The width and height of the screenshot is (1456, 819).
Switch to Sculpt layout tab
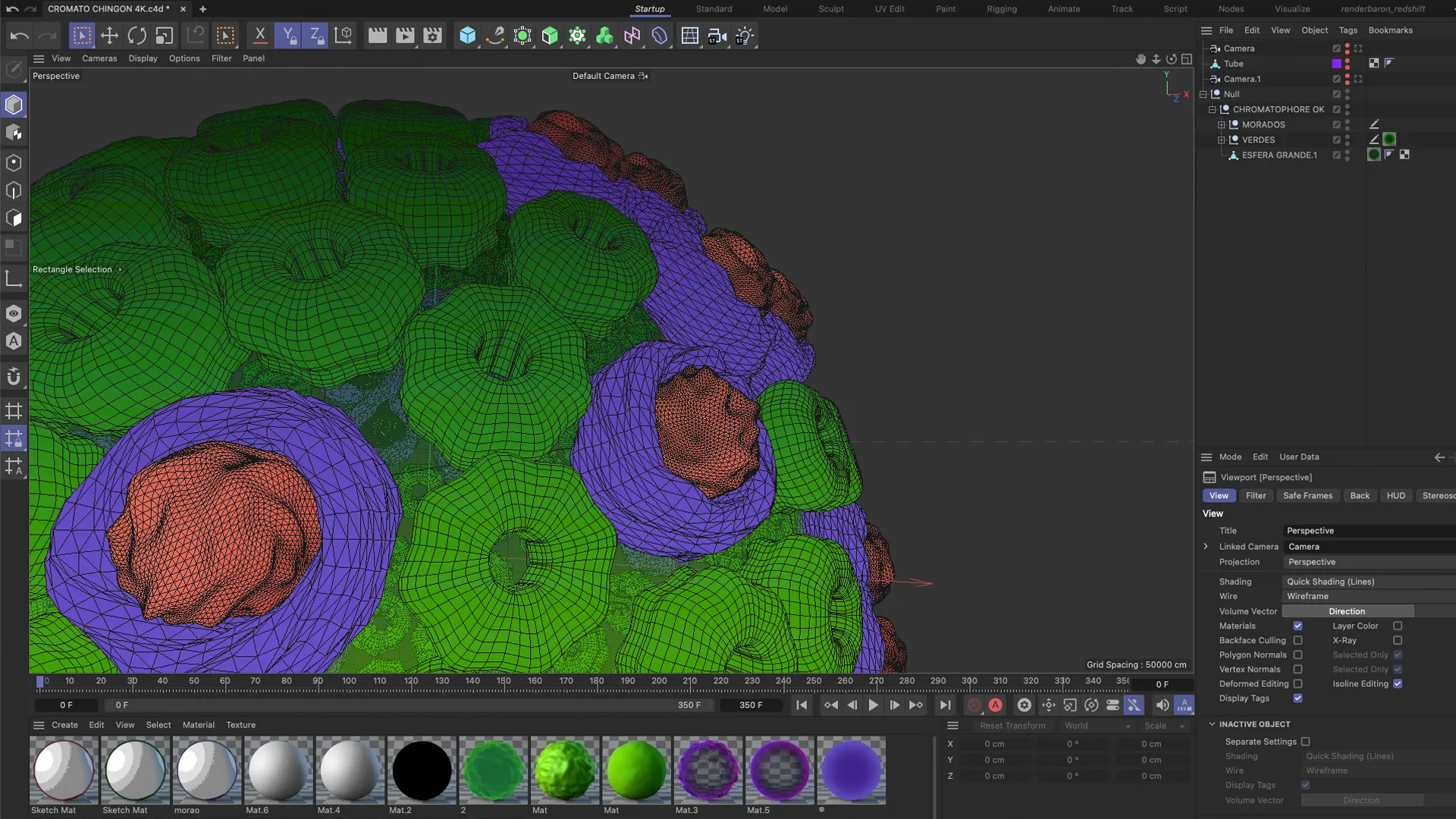click(x=830, y=9)
